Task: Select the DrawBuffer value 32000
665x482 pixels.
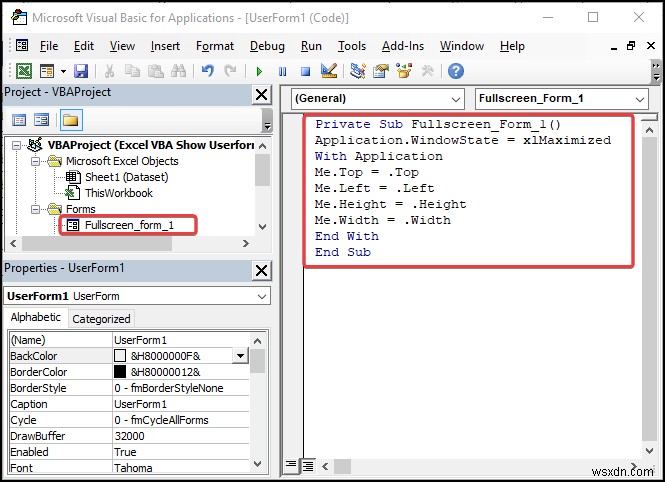Action: [181, 436]
